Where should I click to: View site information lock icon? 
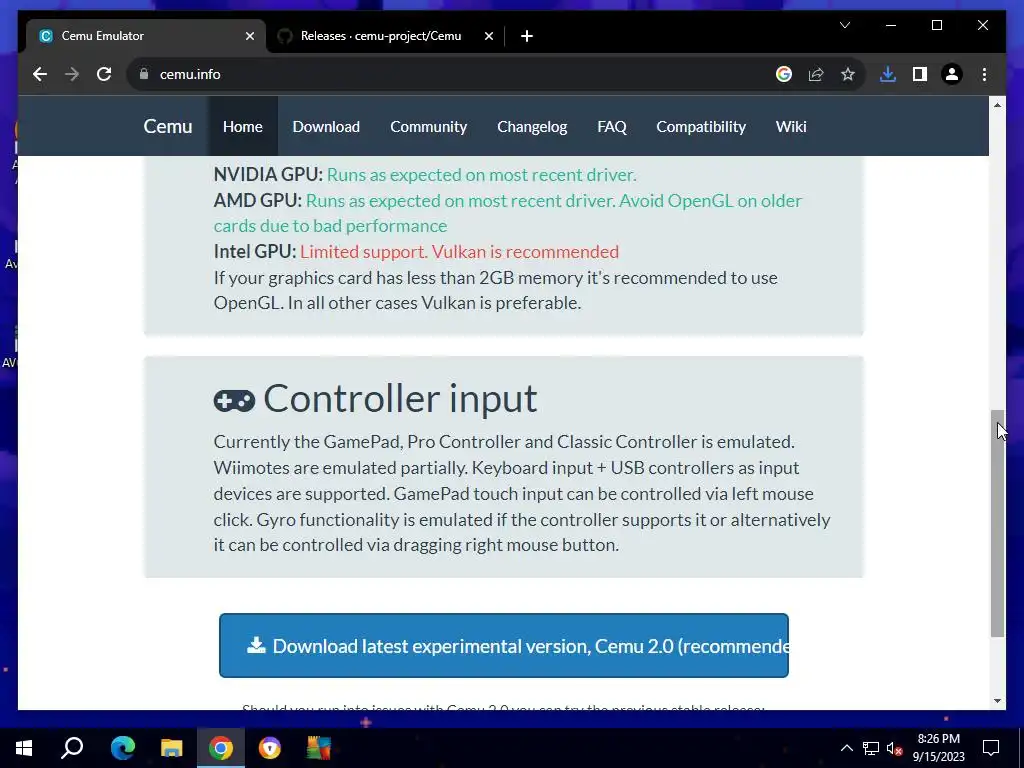point(144,74)
